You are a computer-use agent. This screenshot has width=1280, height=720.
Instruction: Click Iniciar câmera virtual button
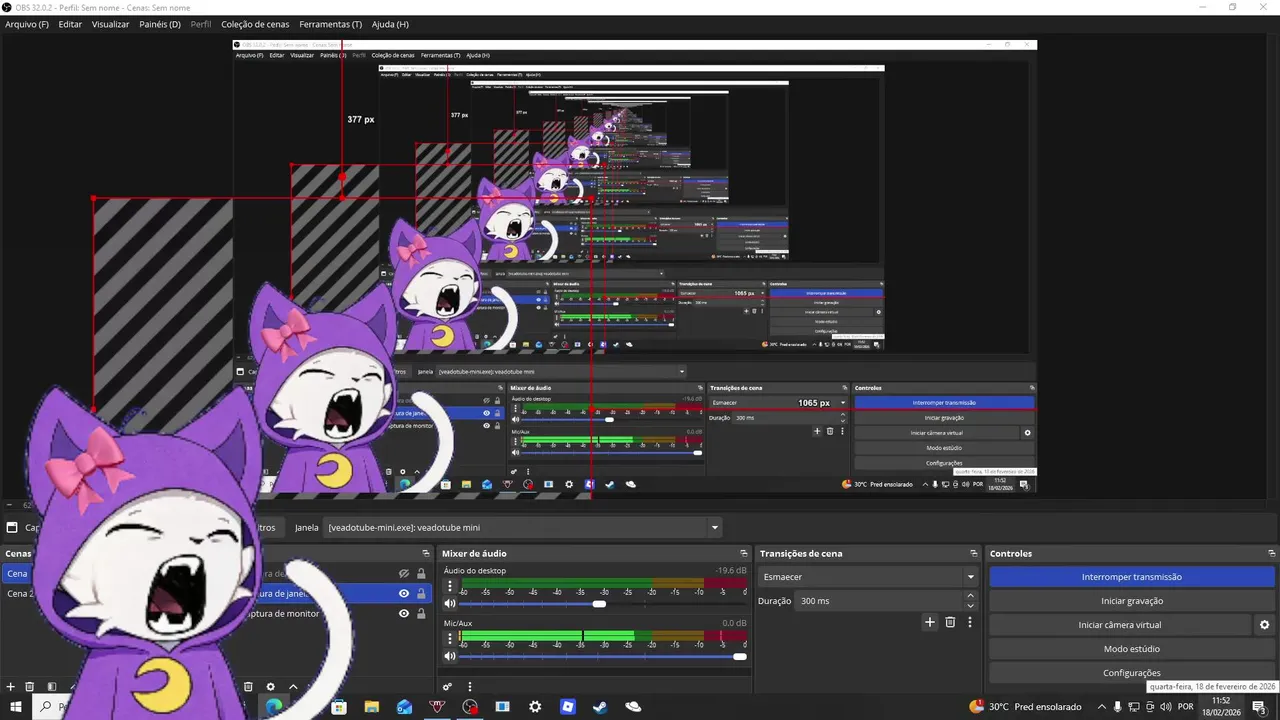coord(1120,625)
